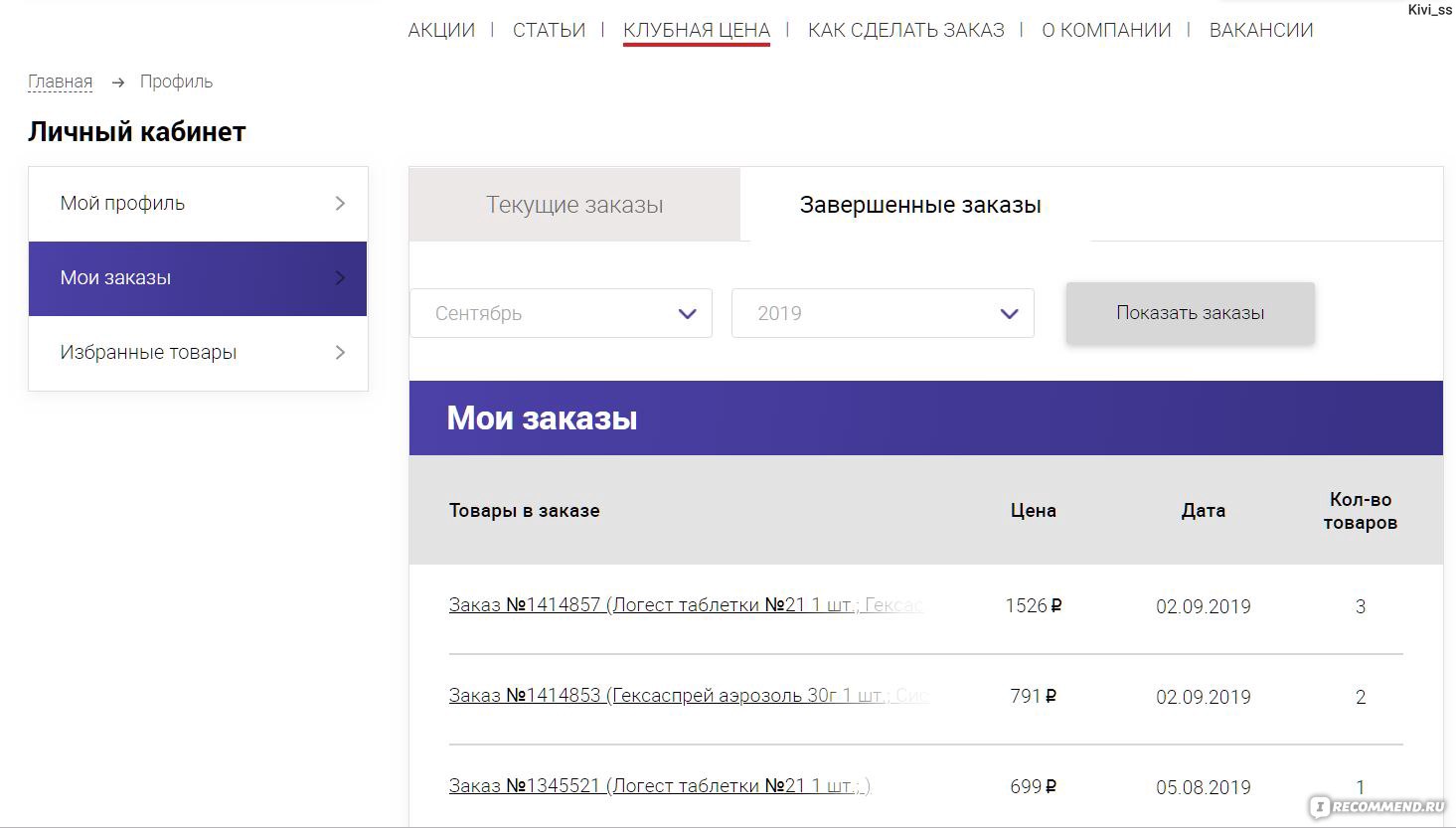This screenshot has width=1456, height=828.
Task: Click price 1526 ₽ in first order
Action: pos(1034,605)
